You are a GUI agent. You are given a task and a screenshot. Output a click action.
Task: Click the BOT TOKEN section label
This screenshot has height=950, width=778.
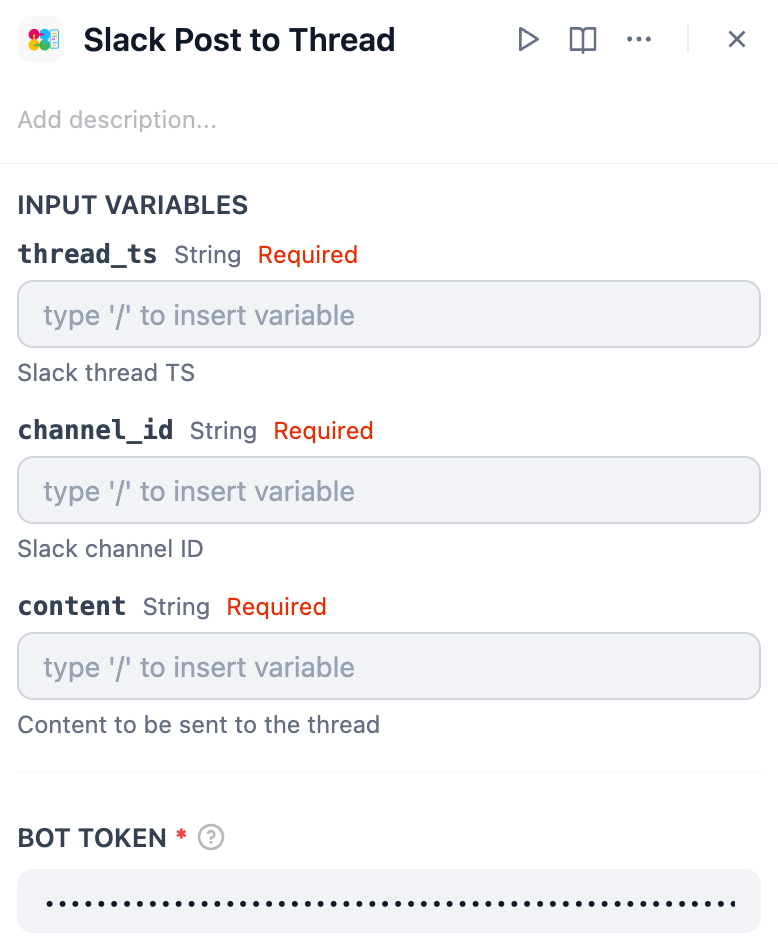tap(92, 838)
